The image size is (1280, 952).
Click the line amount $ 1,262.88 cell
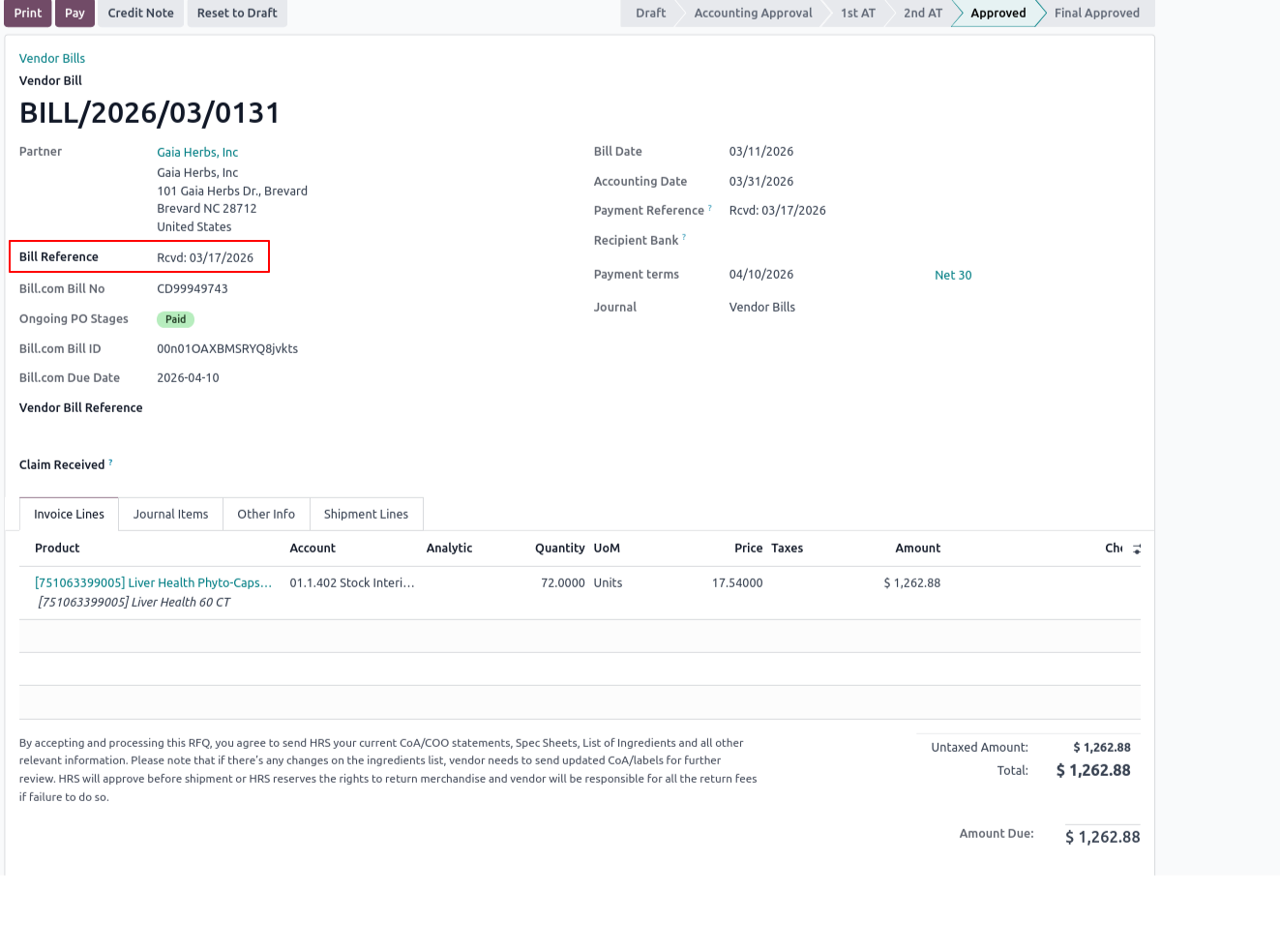pyautogui.click(x=912, y=582)
